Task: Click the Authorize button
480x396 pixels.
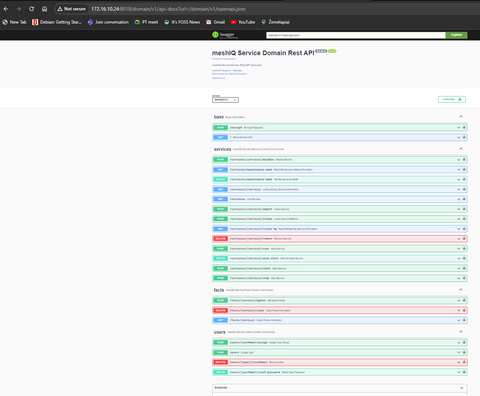Action: tap(452, 99)
